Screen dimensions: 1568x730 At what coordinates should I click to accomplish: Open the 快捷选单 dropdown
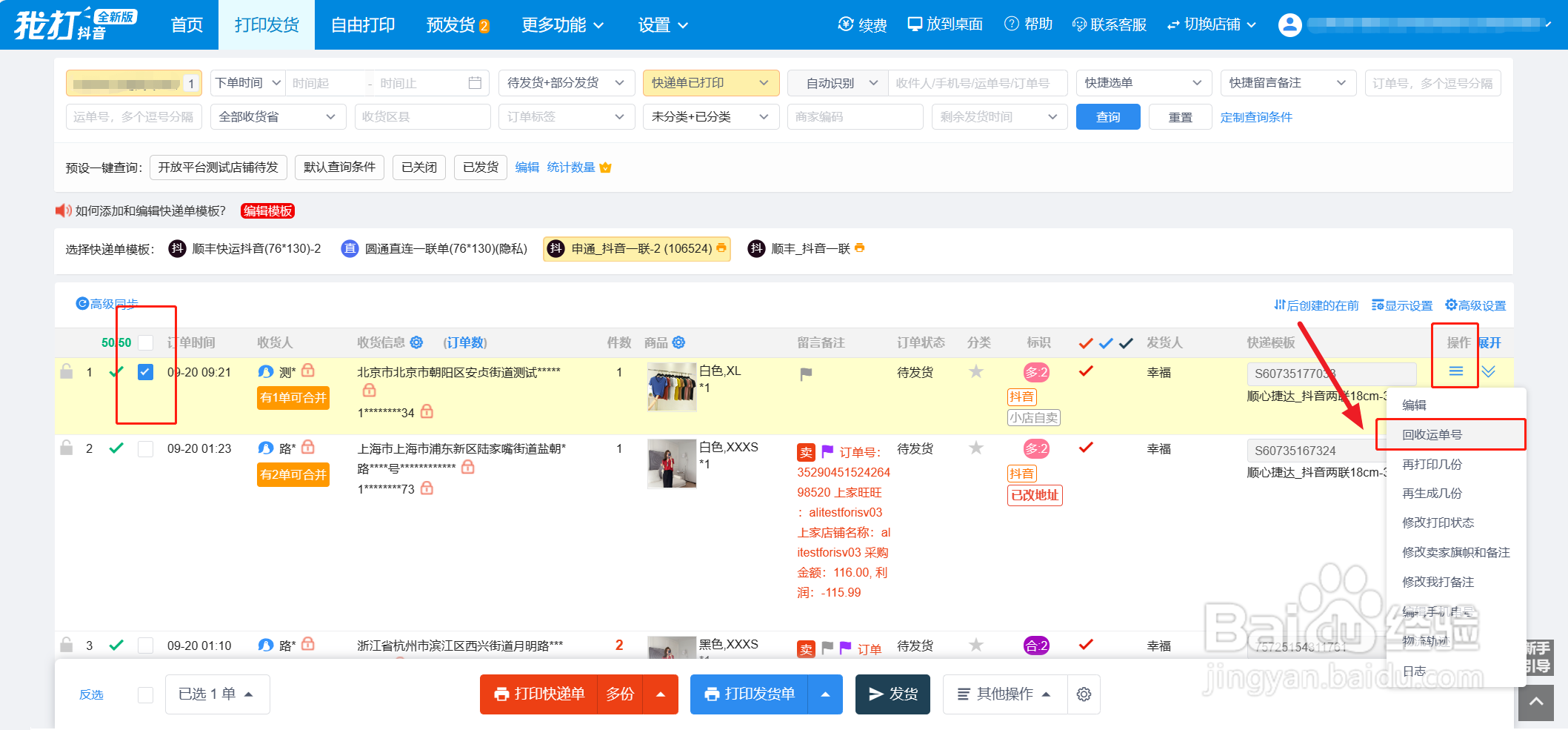coord(1144,83)
